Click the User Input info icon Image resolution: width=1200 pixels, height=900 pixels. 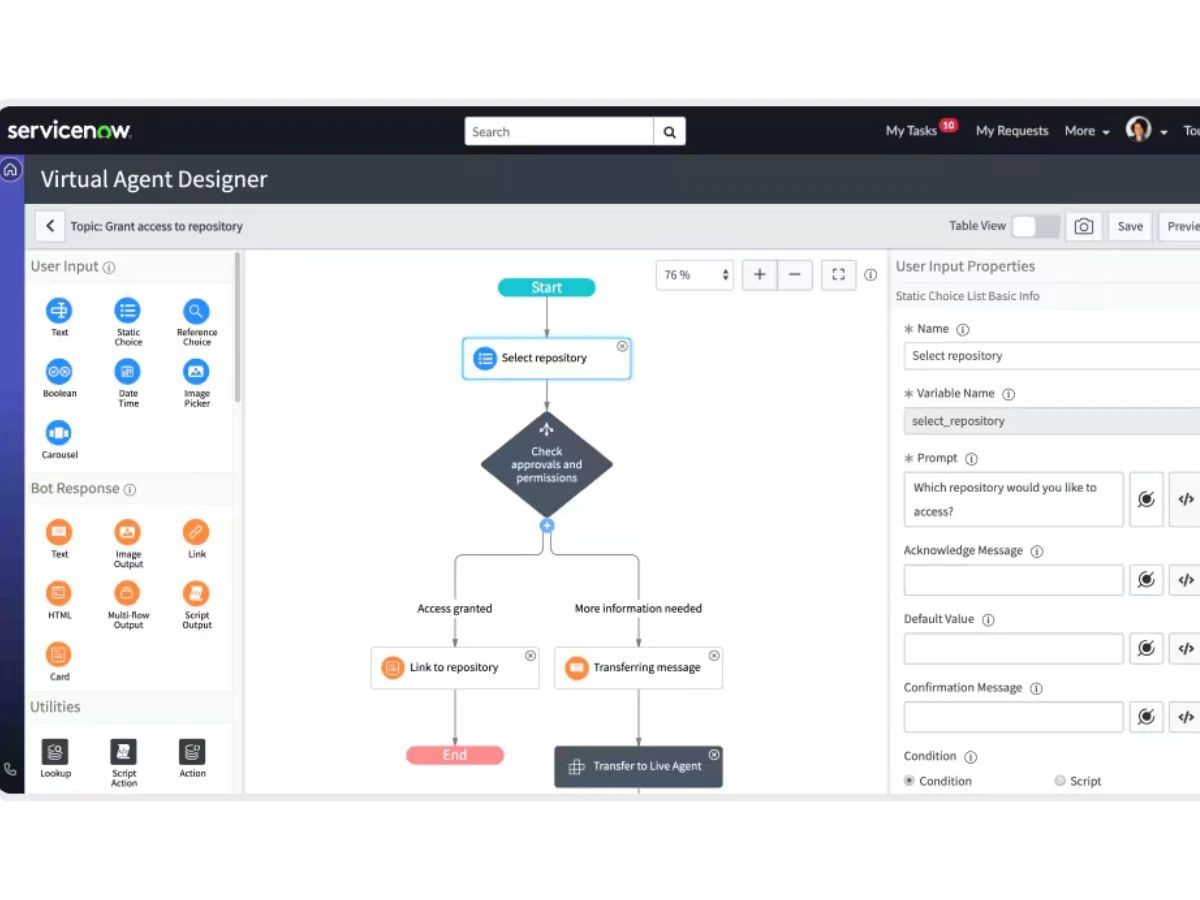coord(109,268)
